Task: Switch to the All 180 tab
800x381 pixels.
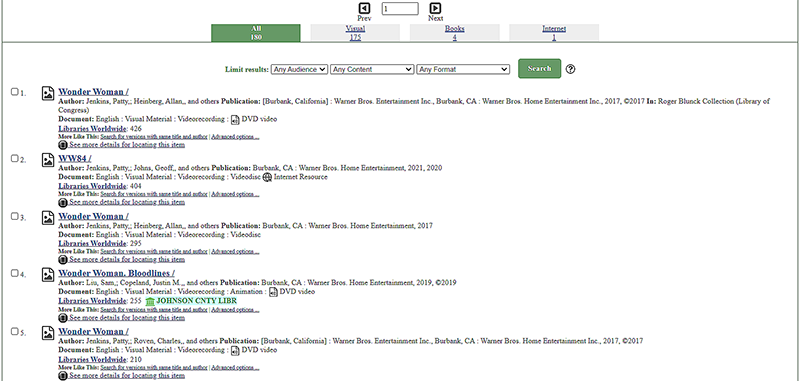Action: click(x=256, y=33)
